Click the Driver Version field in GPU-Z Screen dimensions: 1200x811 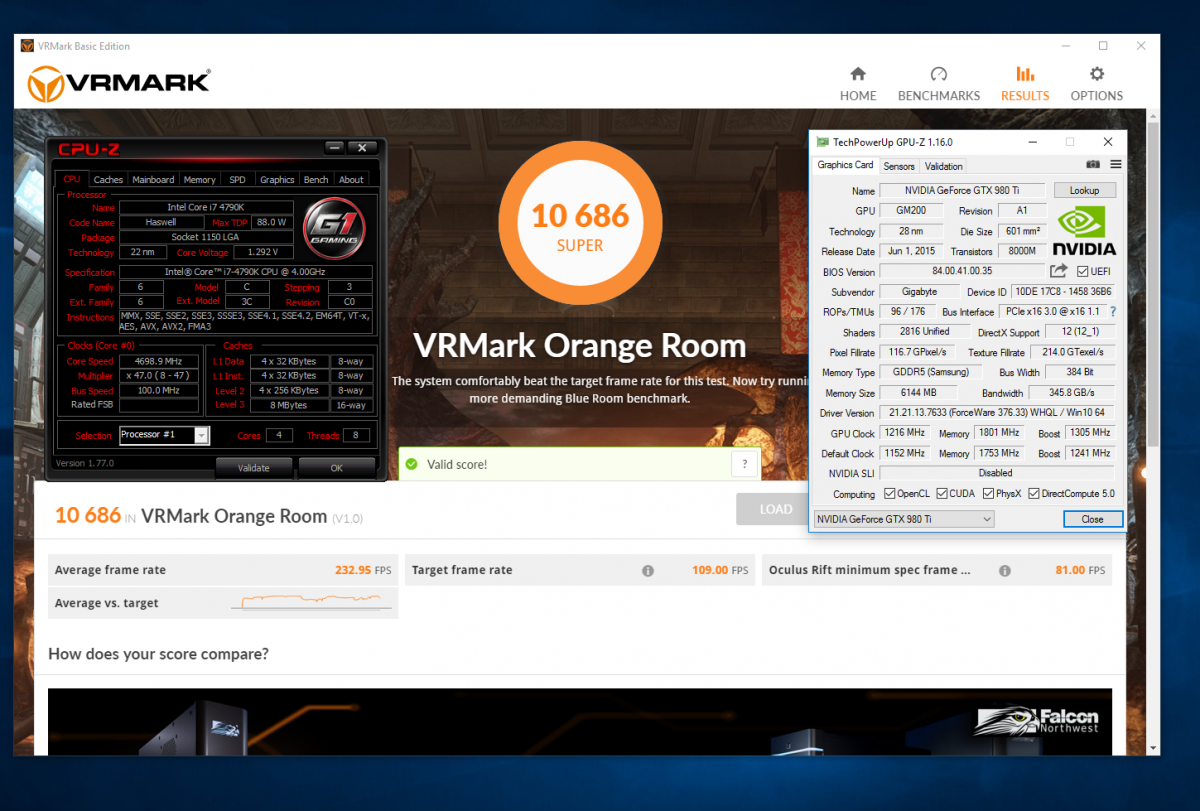997,413
